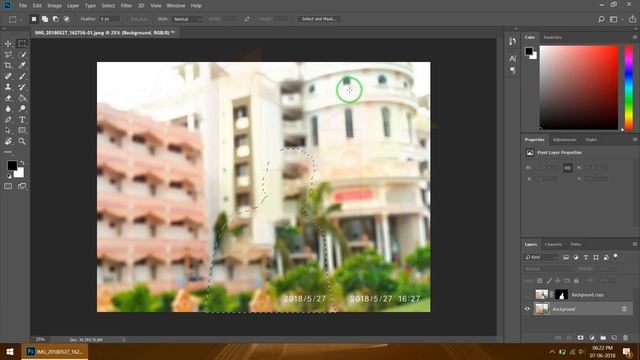Select the Zoom tool in toolbox
The image size is (640, 360).
click(x=22, y=141)
